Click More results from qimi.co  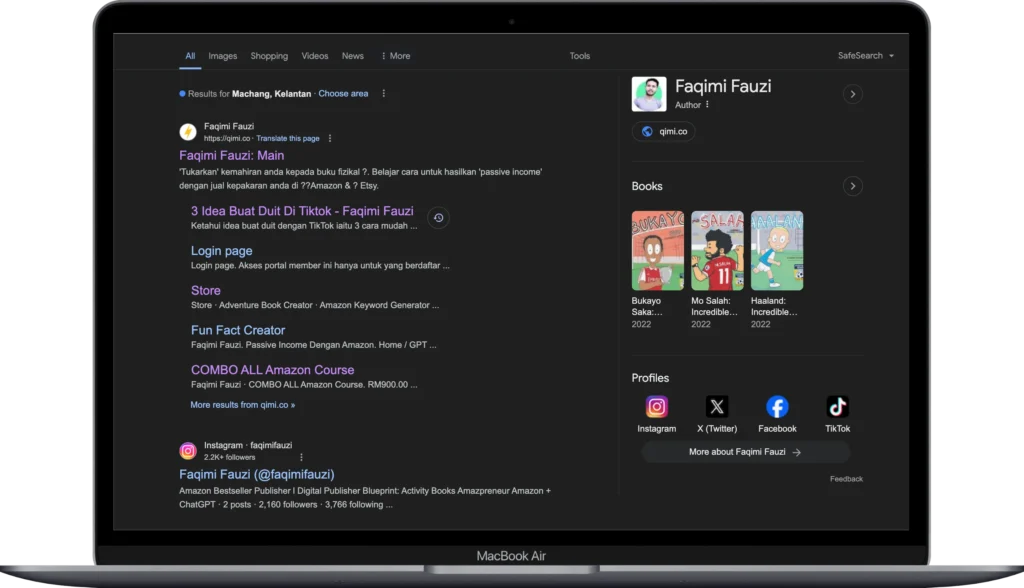pos(243,405)
